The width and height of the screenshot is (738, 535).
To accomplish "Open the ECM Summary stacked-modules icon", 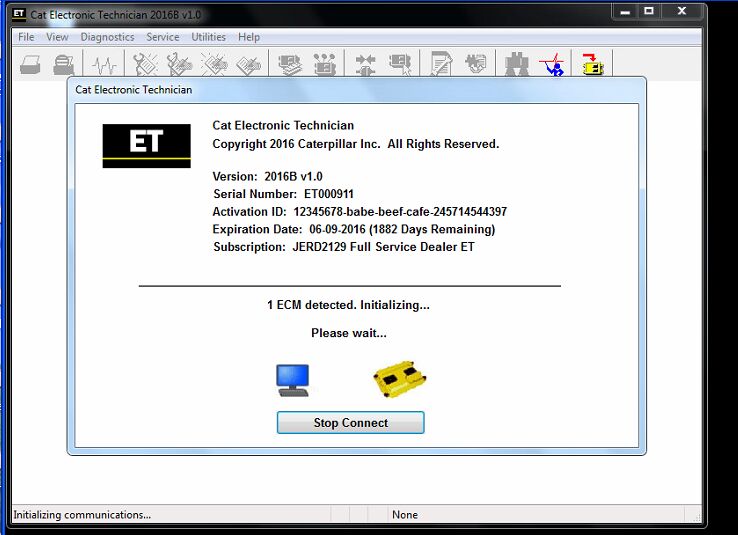I will 289,64.
